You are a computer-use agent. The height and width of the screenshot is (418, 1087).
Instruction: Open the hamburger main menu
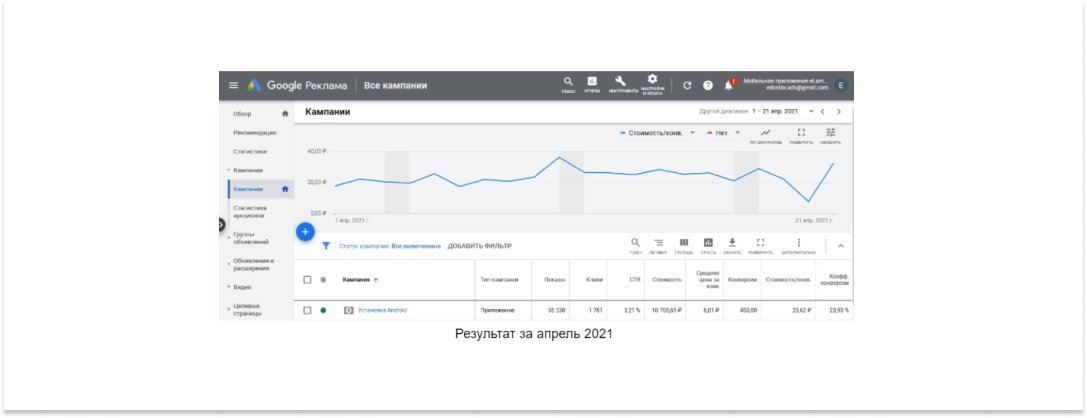pyautogui.click(x=234, y=85)
